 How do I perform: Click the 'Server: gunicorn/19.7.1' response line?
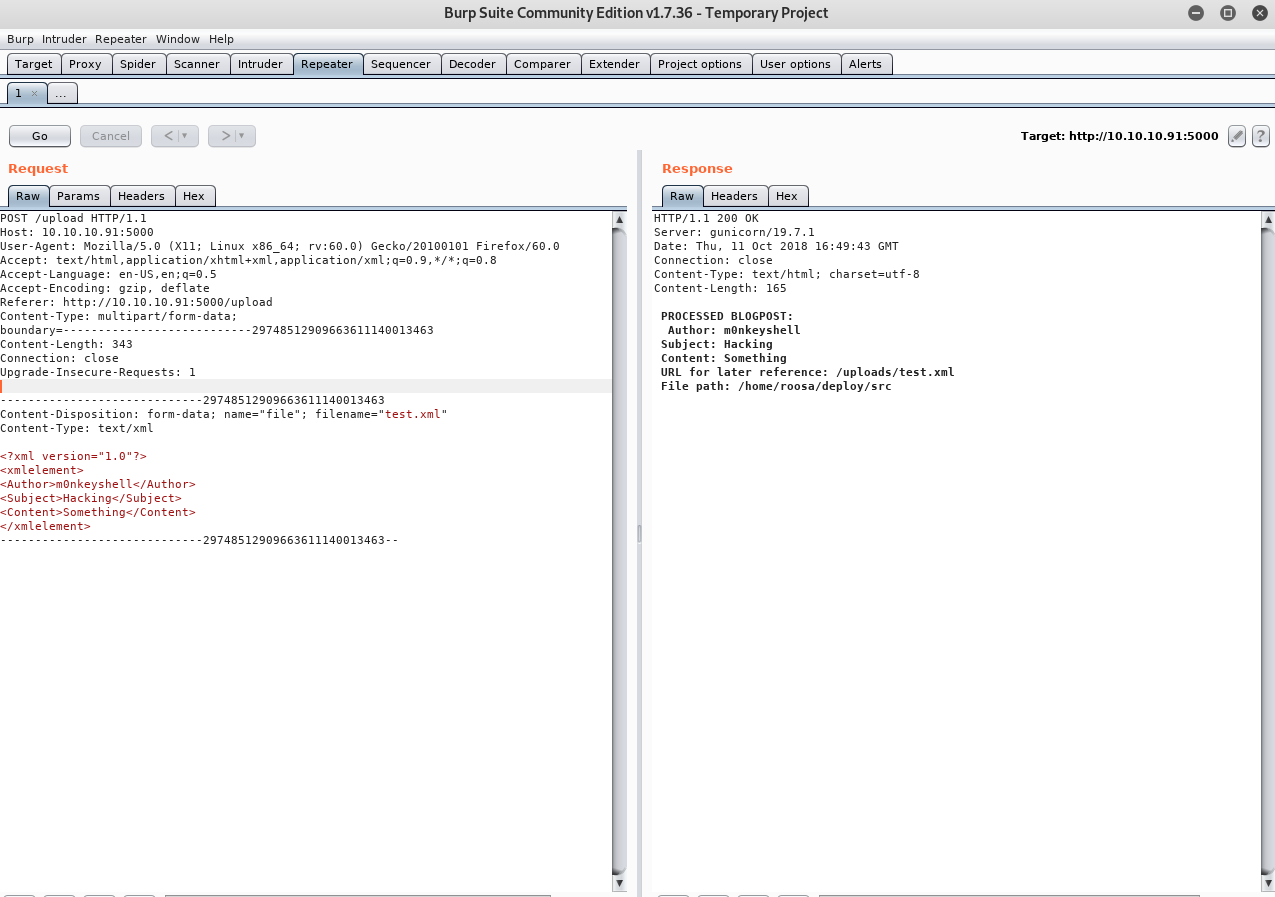(x=734, y=232)
